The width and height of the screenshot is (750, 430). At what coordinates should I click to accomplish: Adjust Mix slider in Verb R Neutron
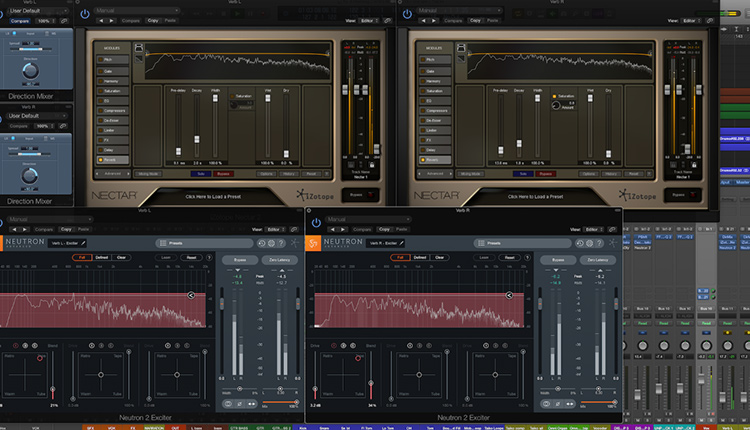point(615,402)
